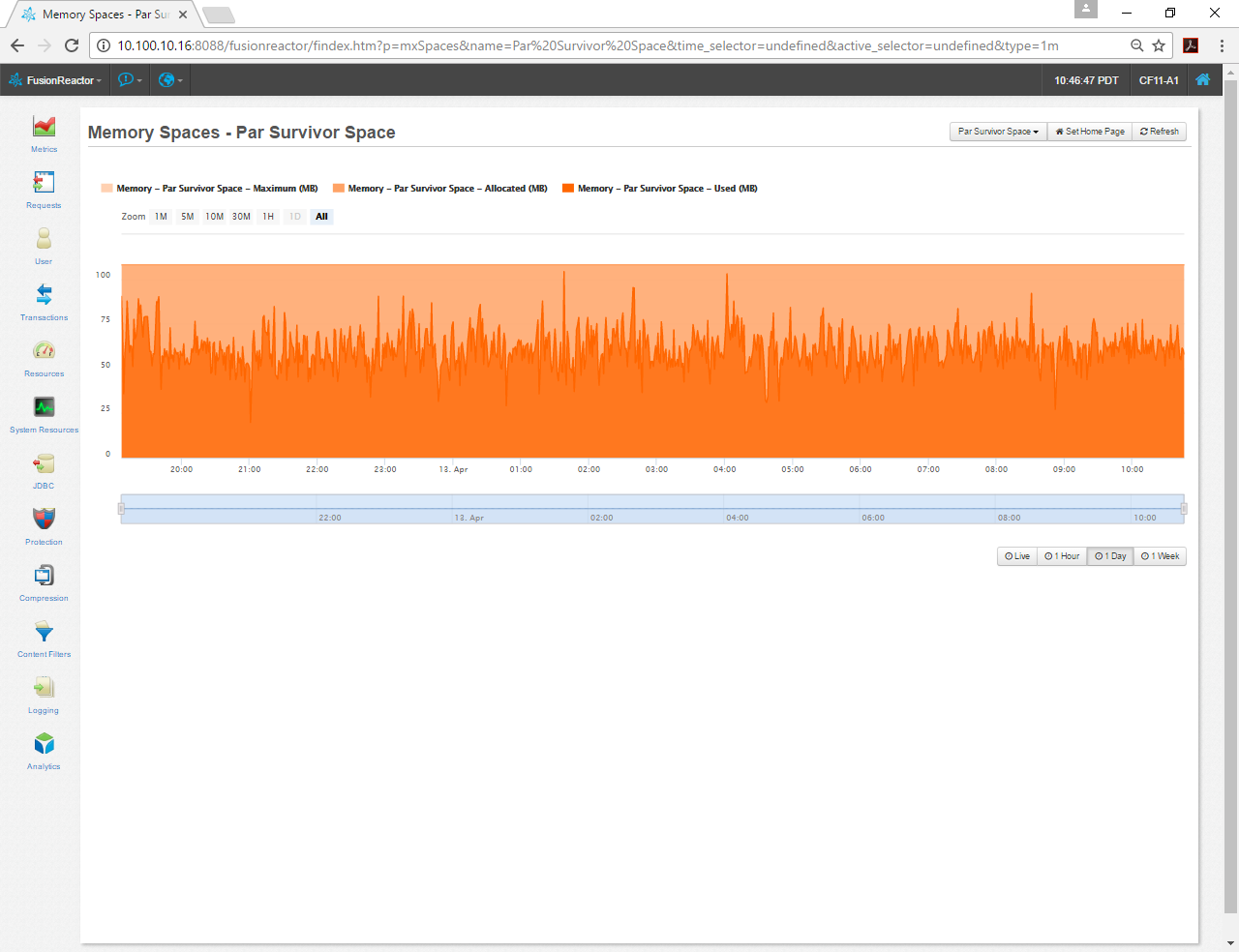Expand the notifications speech bubble dropdown
This screenshot has width=1239, height=952.
pos(130,80)
